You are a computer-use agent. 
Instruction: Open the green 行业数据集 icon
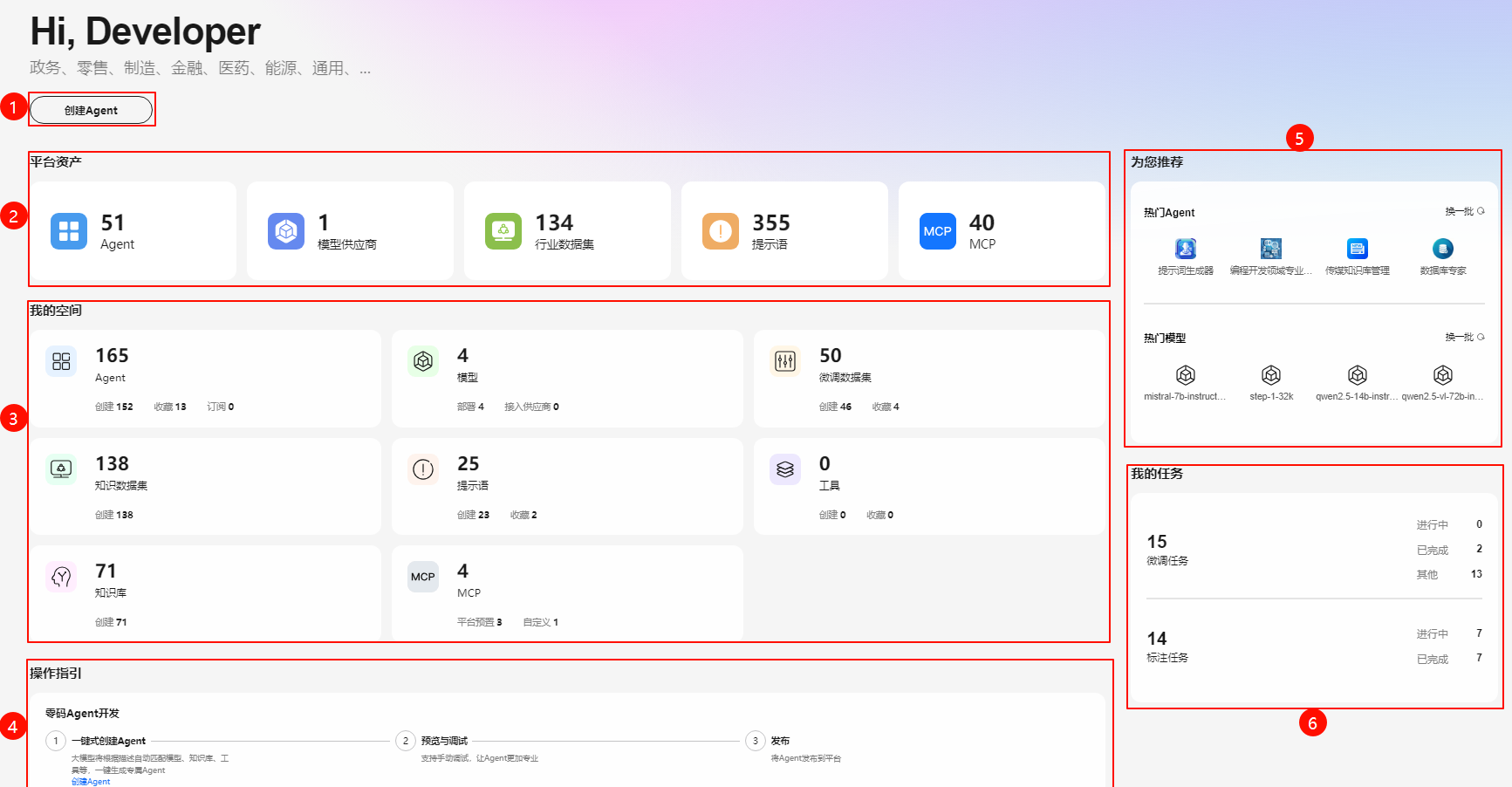(x=503, y=231)
